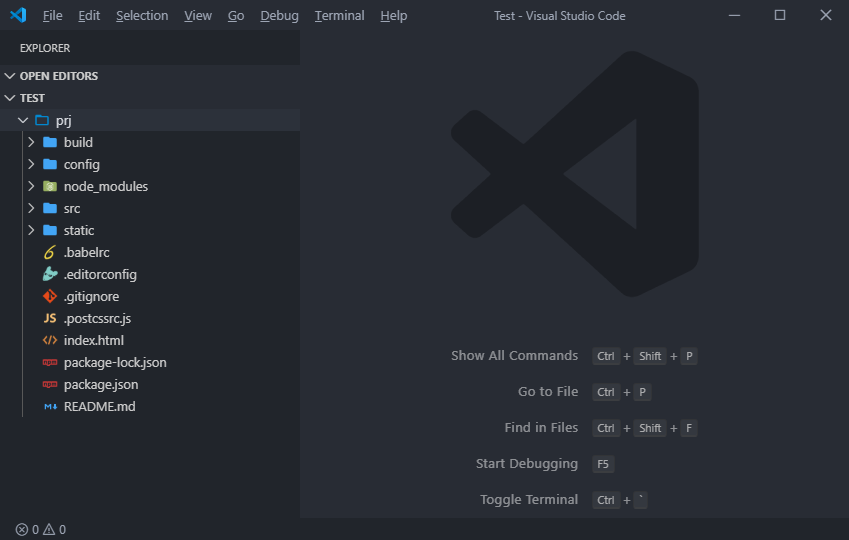
Task: Maximize the Visual Studio Code window
Action: tap(780, 15)
